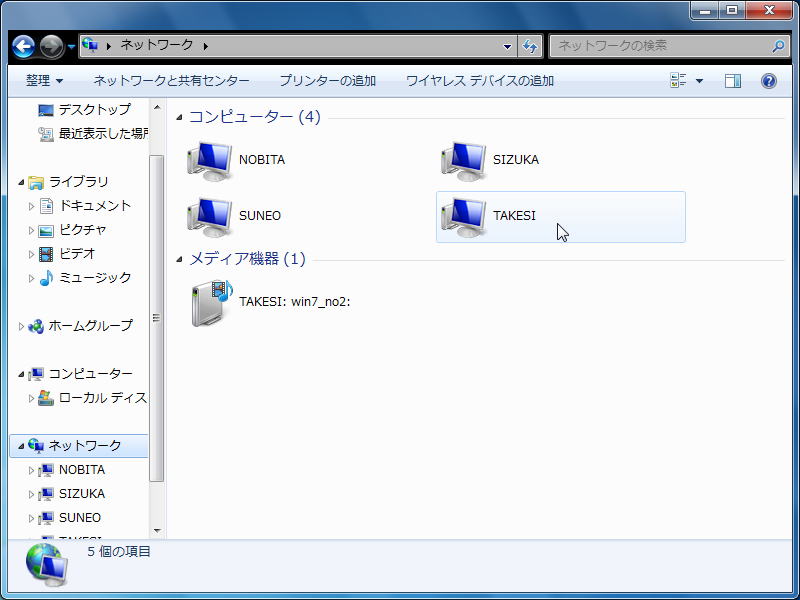Select the SUNEO computer icon
Image resolution: width=800 pixels, height=600 pixels.
coord(210,217)
